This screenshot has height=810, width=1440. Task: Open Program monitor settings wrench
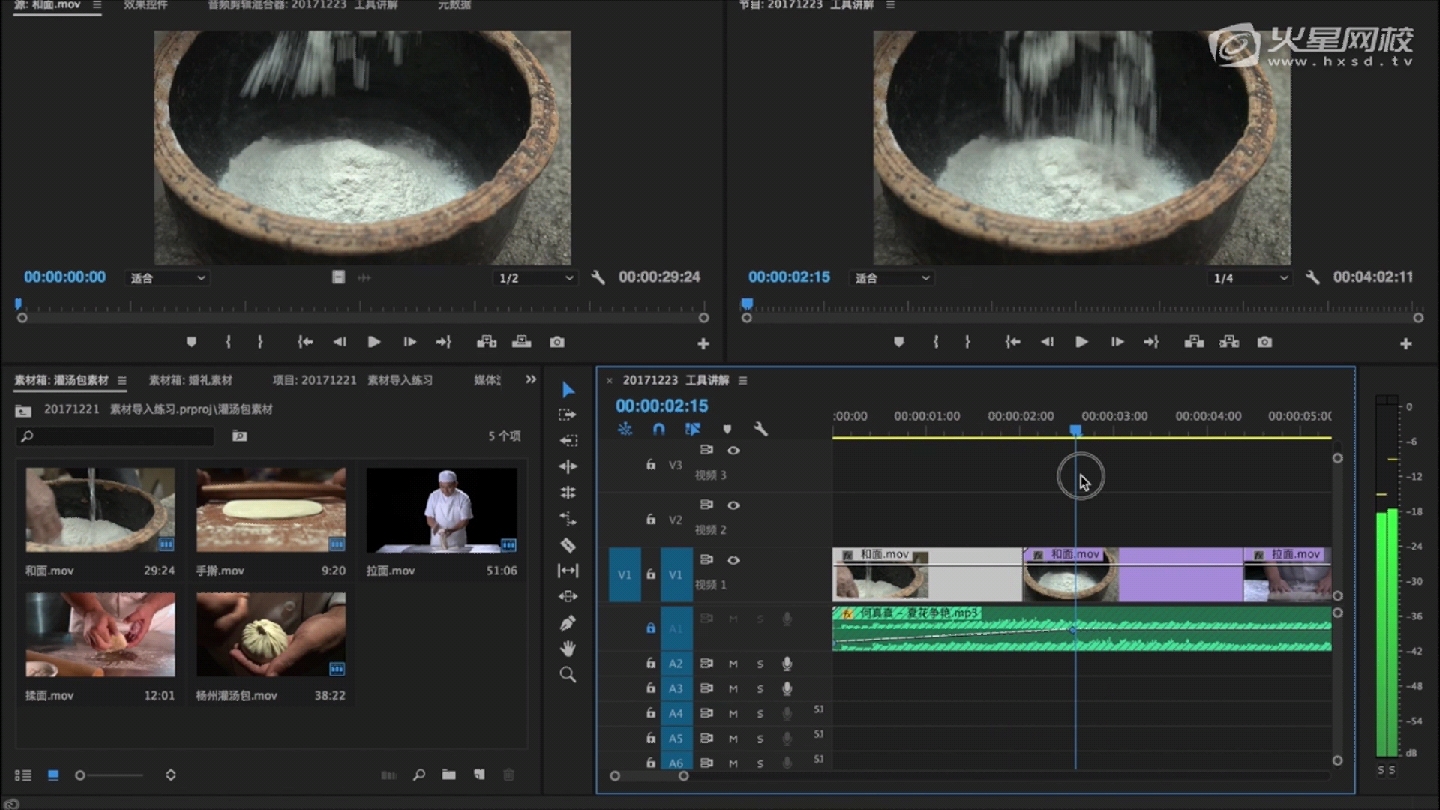pyautogui.click(x=1313, y=278)
